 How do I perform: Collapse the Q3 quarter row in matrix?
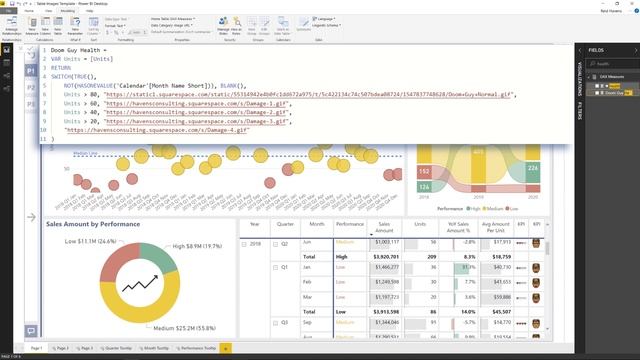(276, 323)
